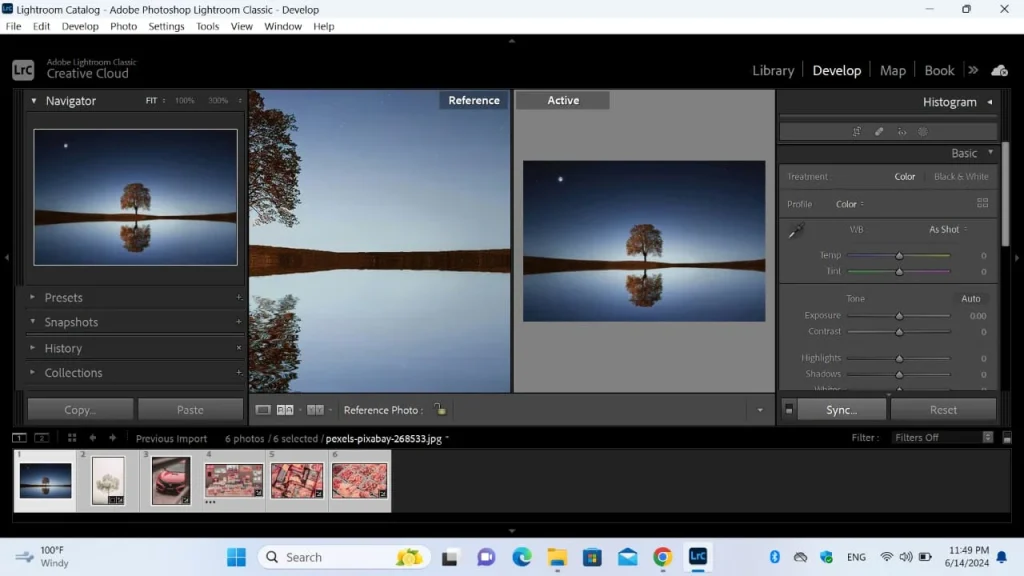The height and width of the screenshot is (576, 1024).
Task: Set Navigator zoom to 300%
Action: pos(218,101)
